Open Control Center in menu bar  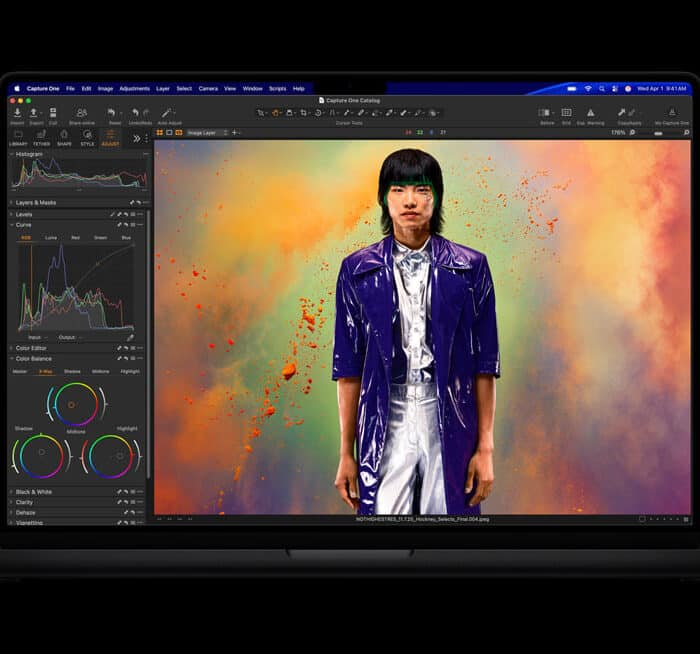click(615, 89)
